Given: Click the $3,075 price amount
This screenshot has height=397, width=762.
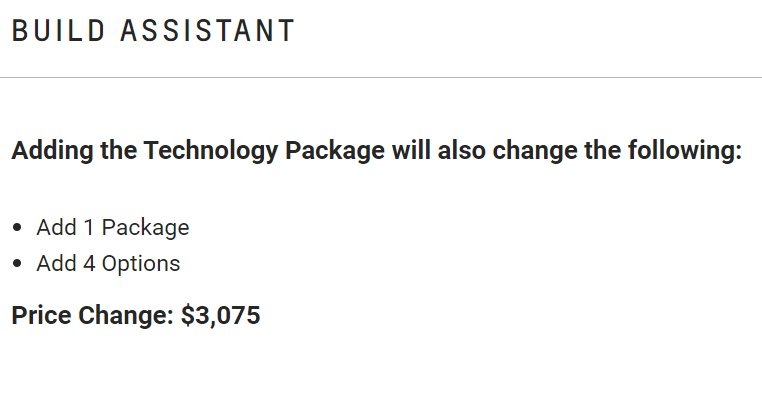Looking at the screenshot, I should point(221,315).
